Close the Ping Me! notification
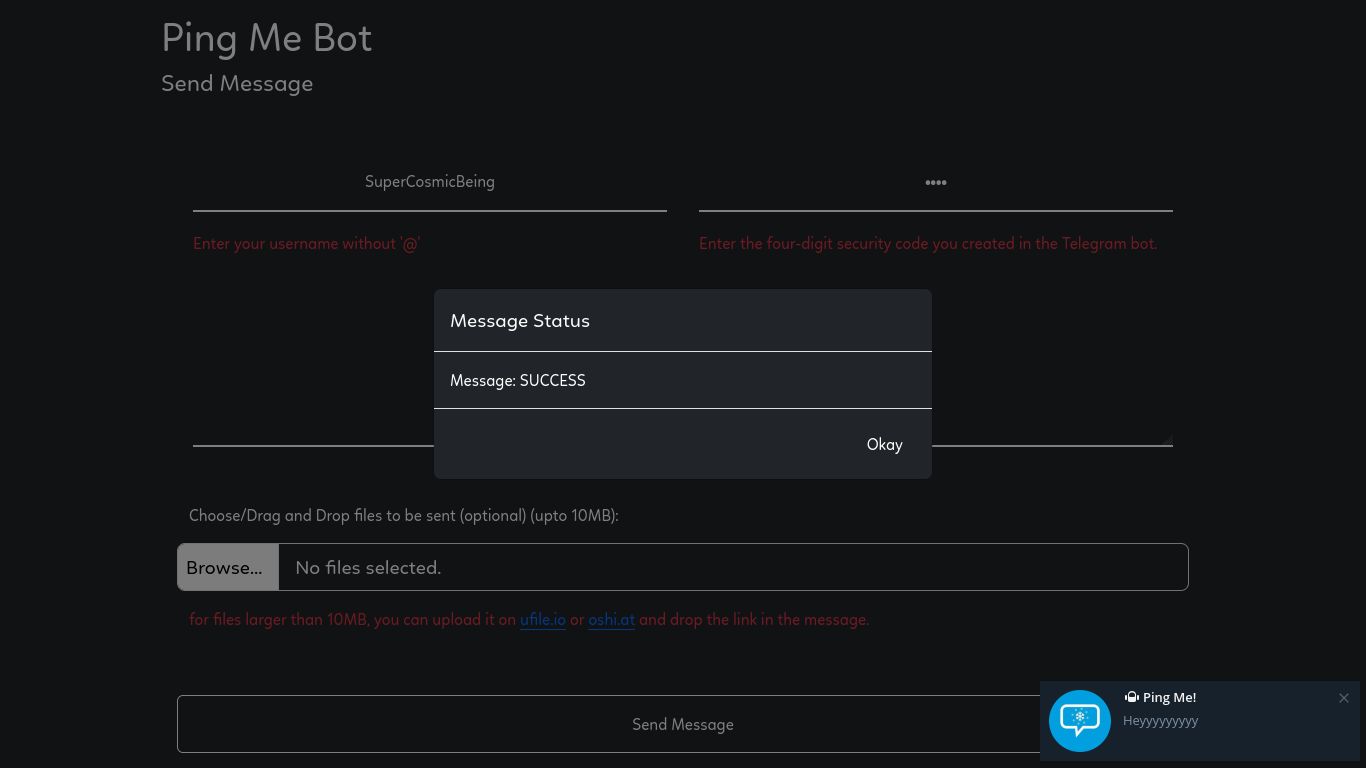This screenshot has width=1366, height=768. pyautogui.click(x=1344, y=698)
